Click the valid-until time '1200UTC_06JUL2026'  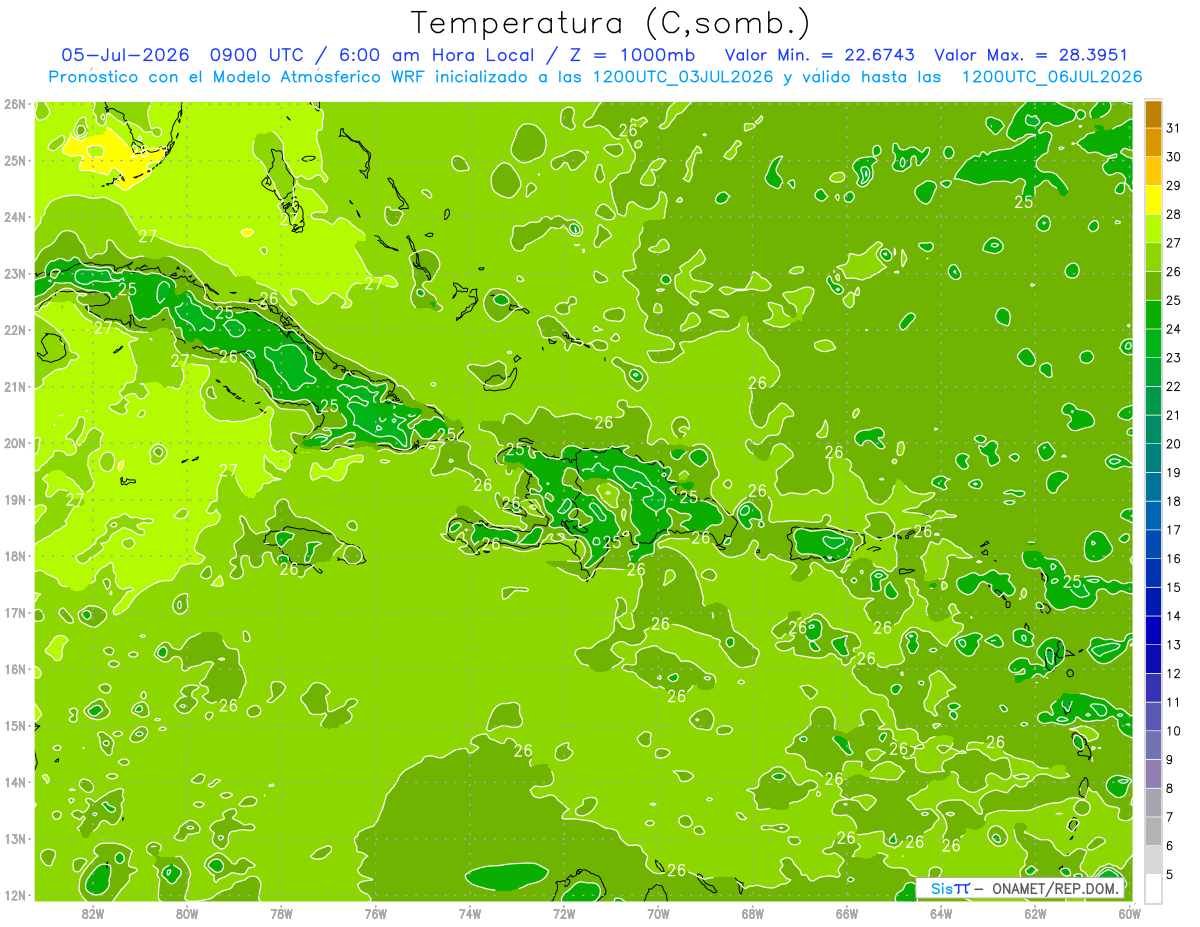click(1051, 76)
